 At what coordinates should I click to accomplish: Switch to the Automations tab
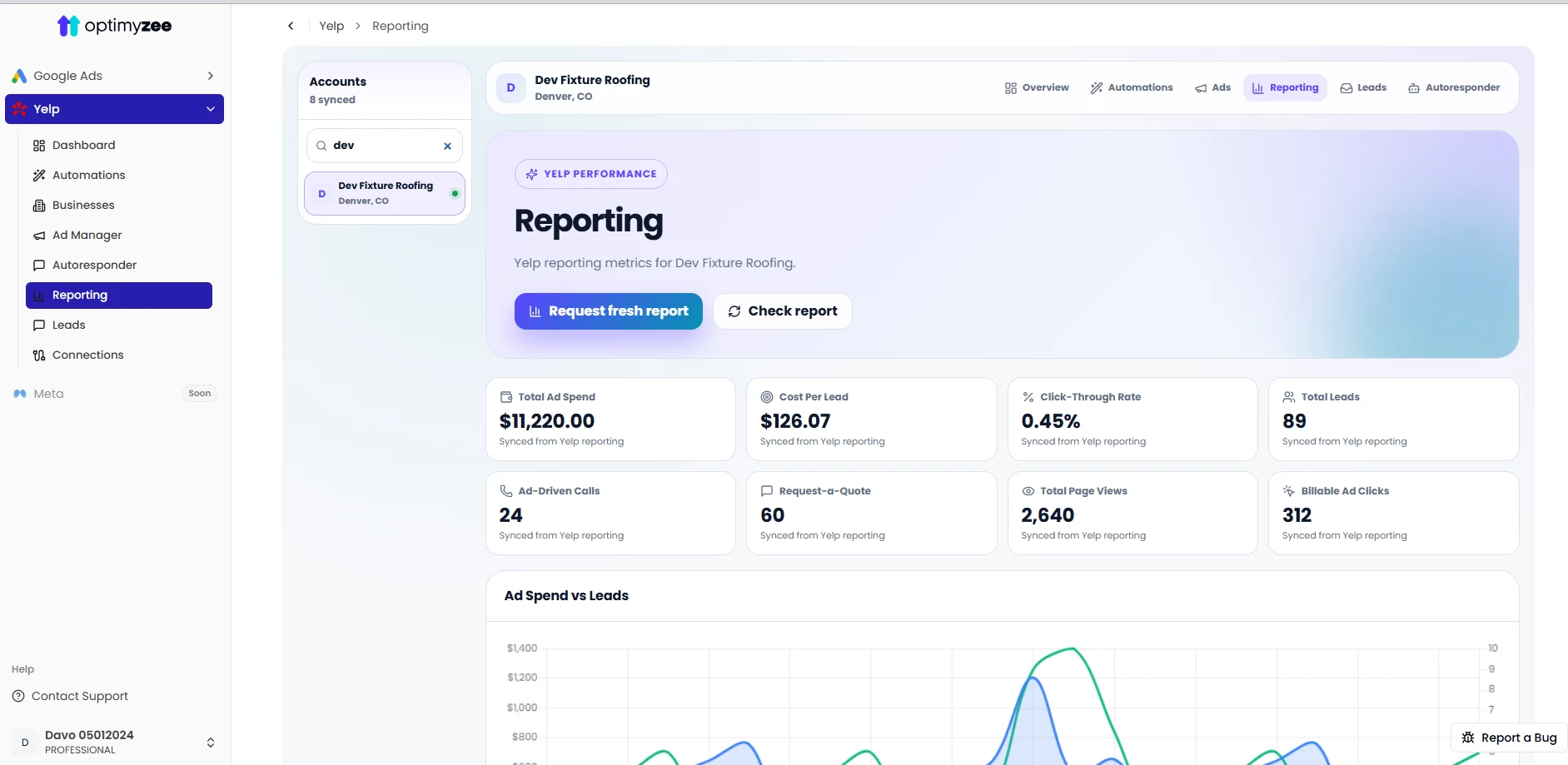pos(1132,87)
